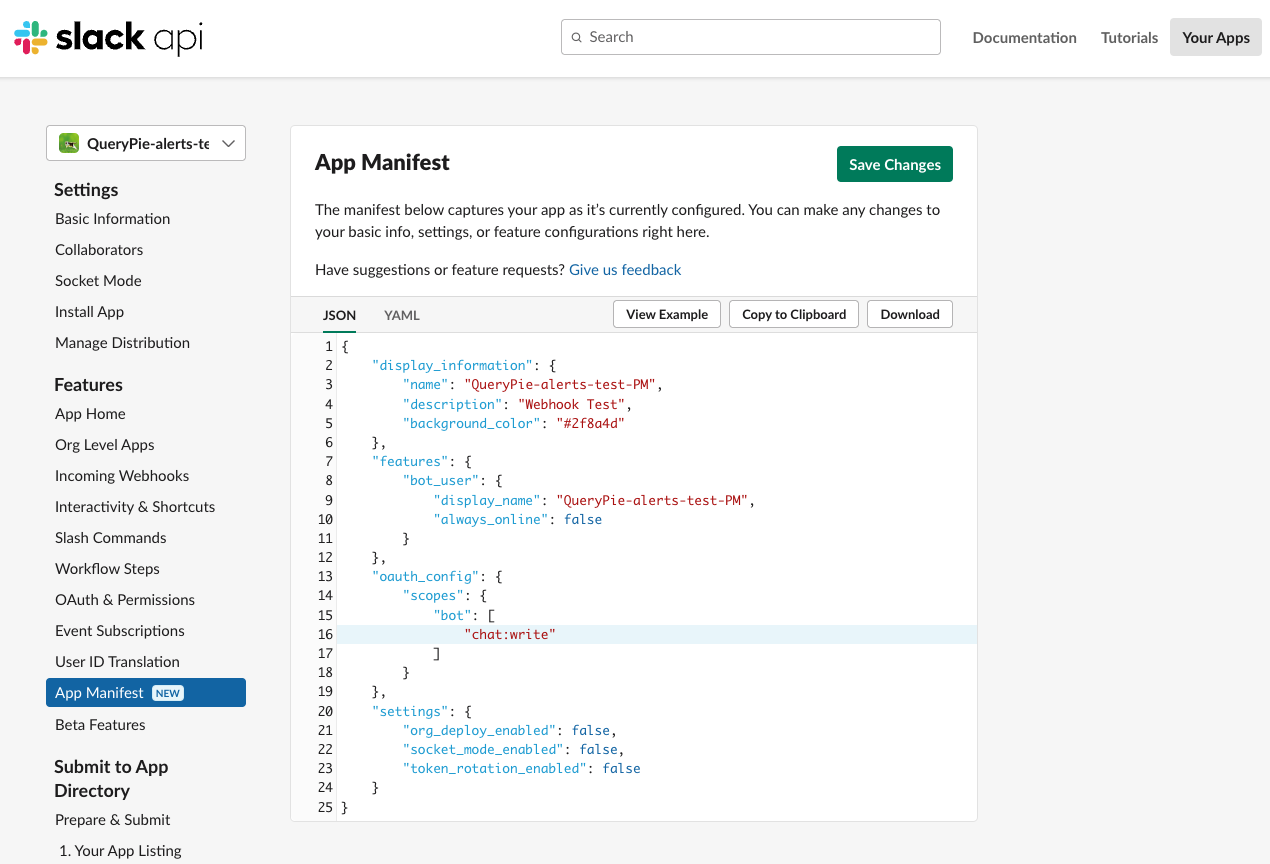
Task: Open Org Level Apps
Action: [105, 445]
